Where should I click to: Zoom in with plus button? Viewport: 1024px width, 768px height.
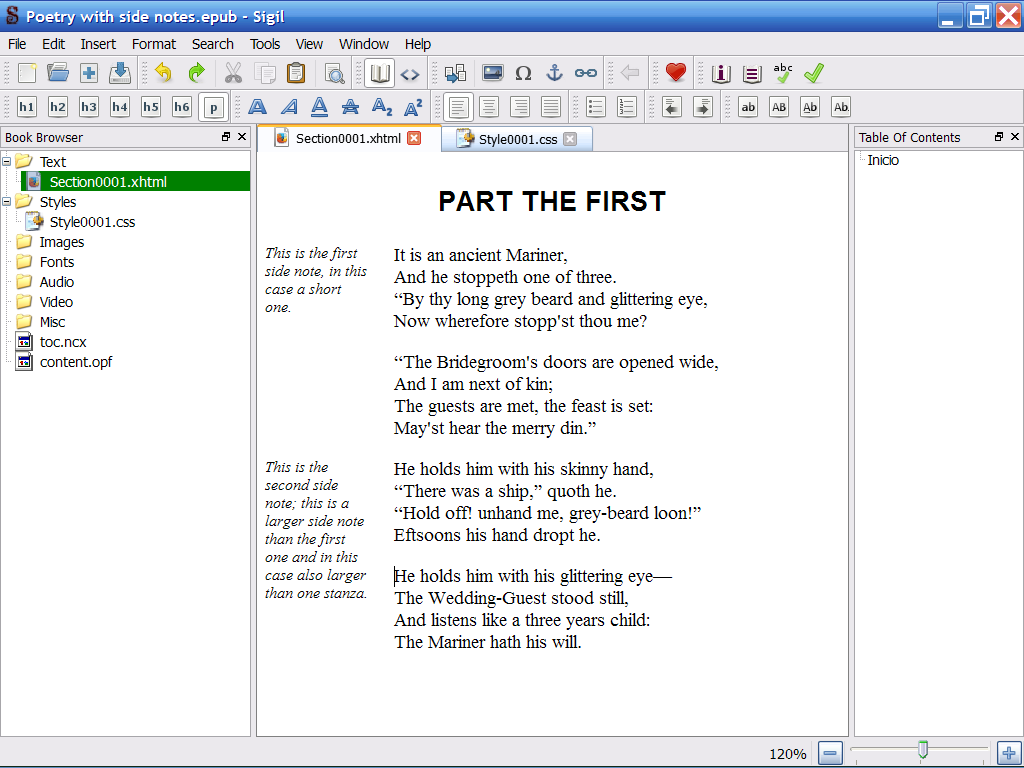pos(1009,754)
